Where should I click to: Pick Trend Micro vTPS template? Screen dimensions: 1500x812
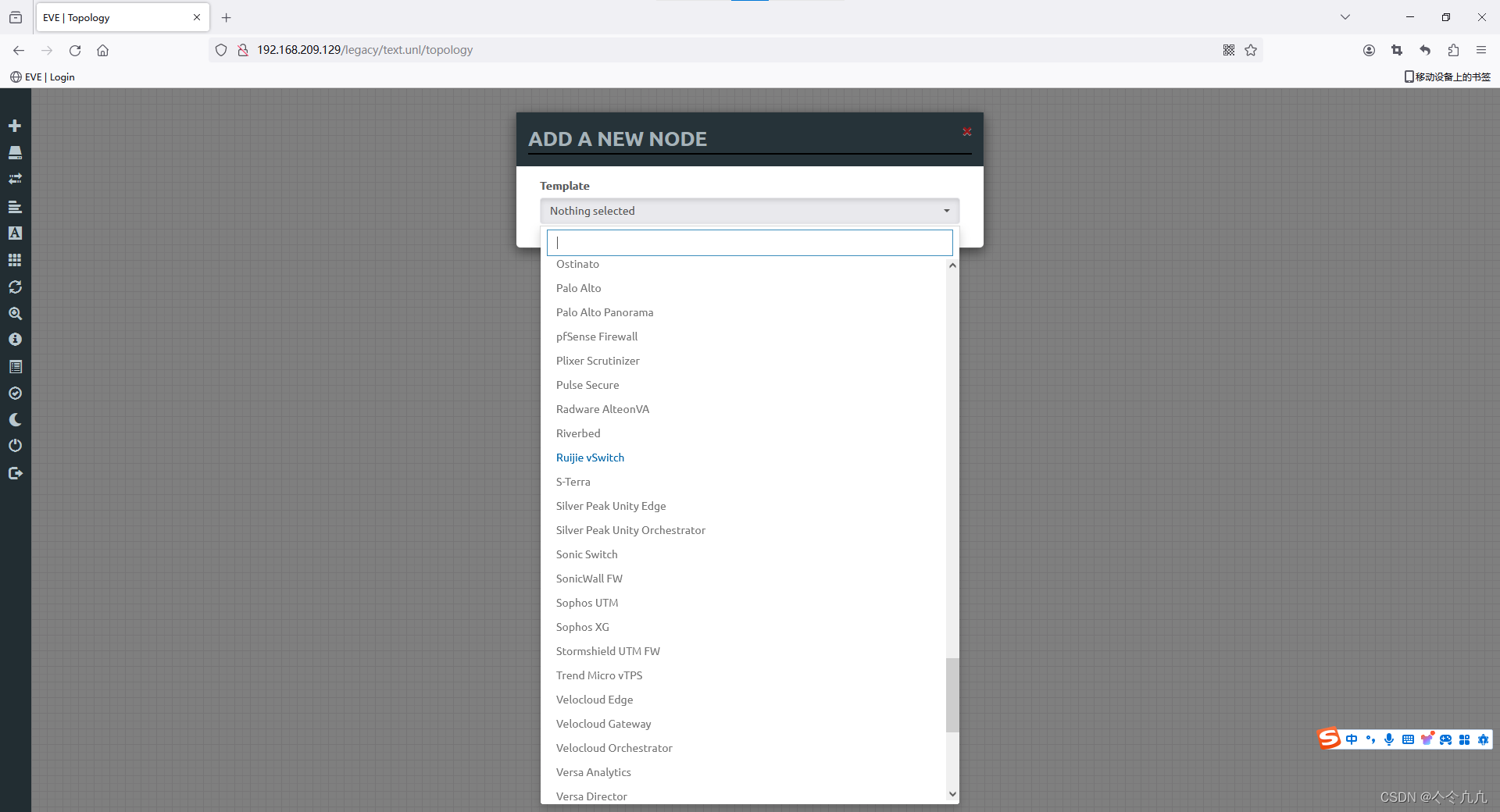743,675
